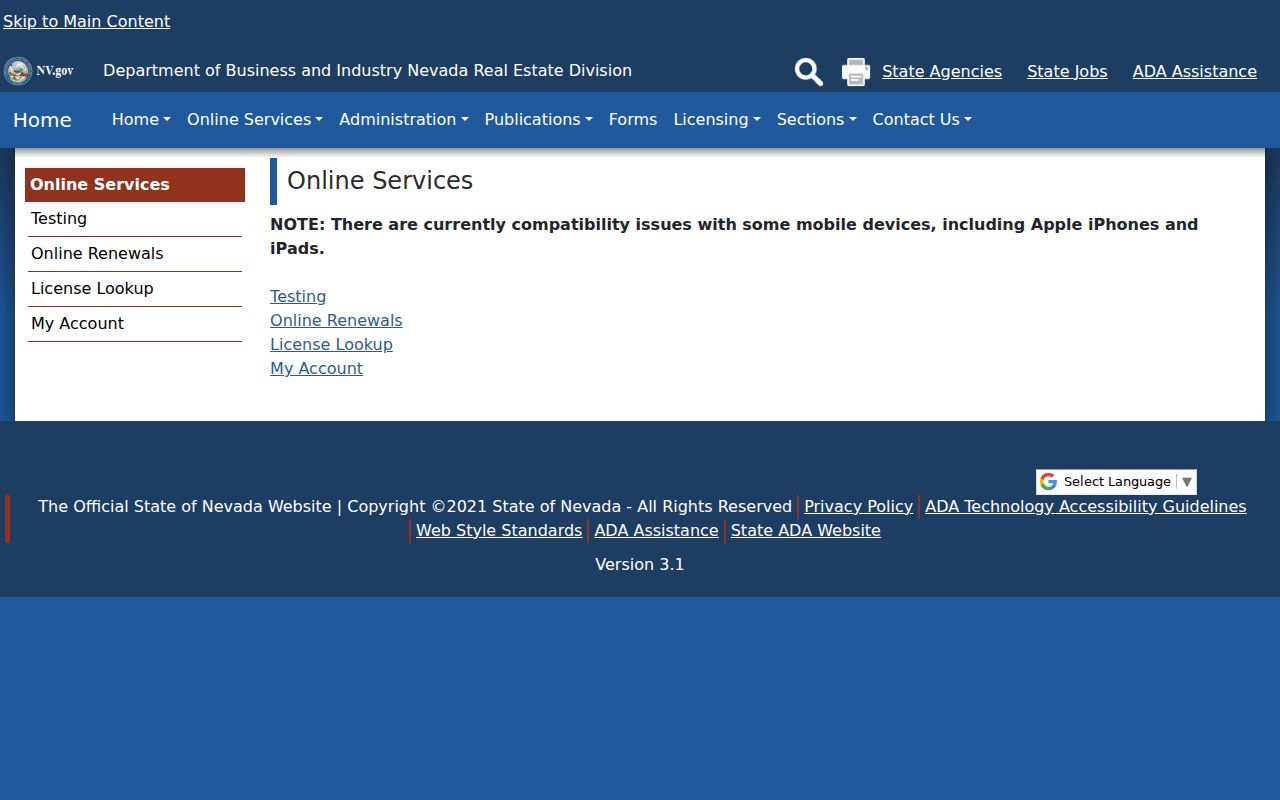
Task: Open the Contact Us dropdown menu
Action: click(x=922, y=119)
